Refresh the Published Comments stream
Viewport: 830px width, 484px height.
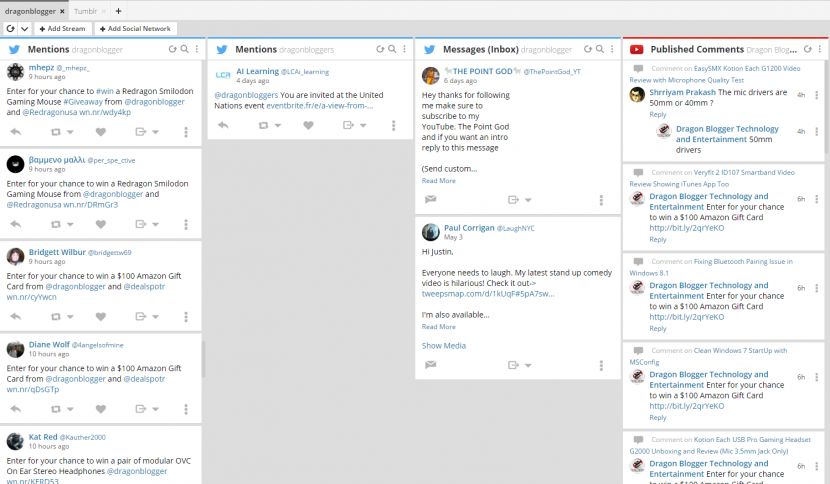tap(807, 49)
